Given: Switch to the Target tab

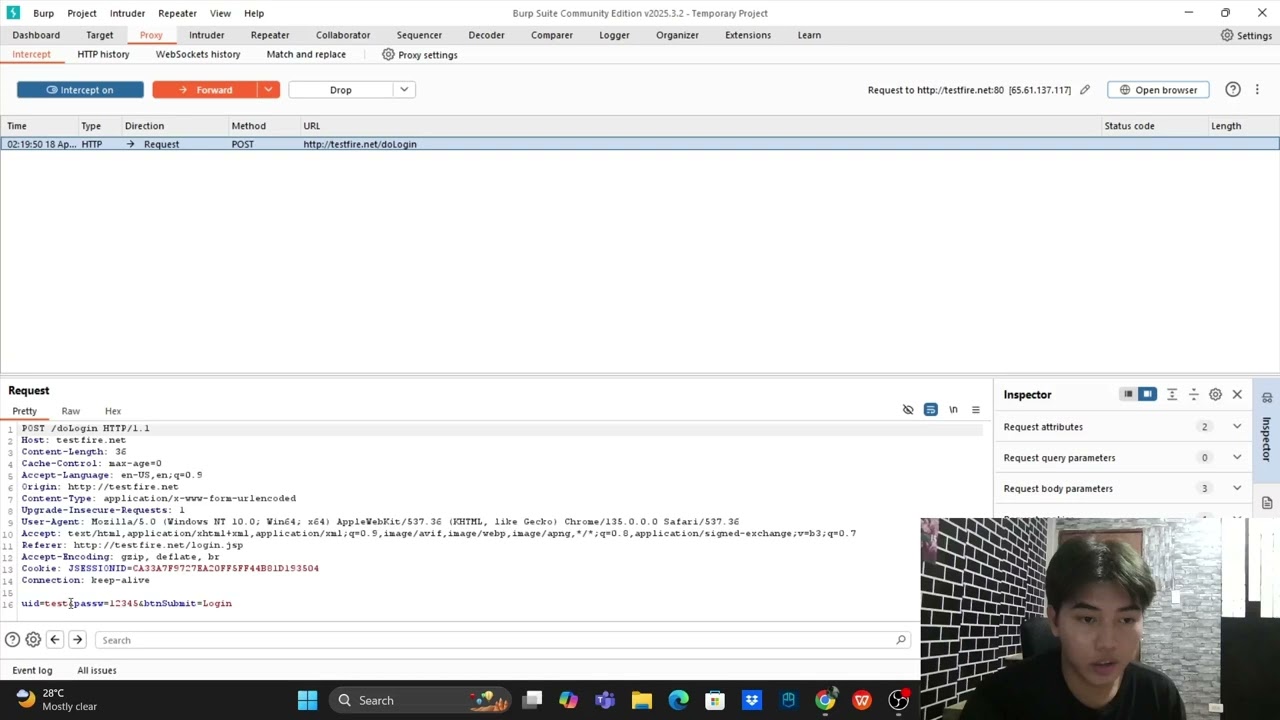Looking at the screenshot, I should [x=100, y=35].
